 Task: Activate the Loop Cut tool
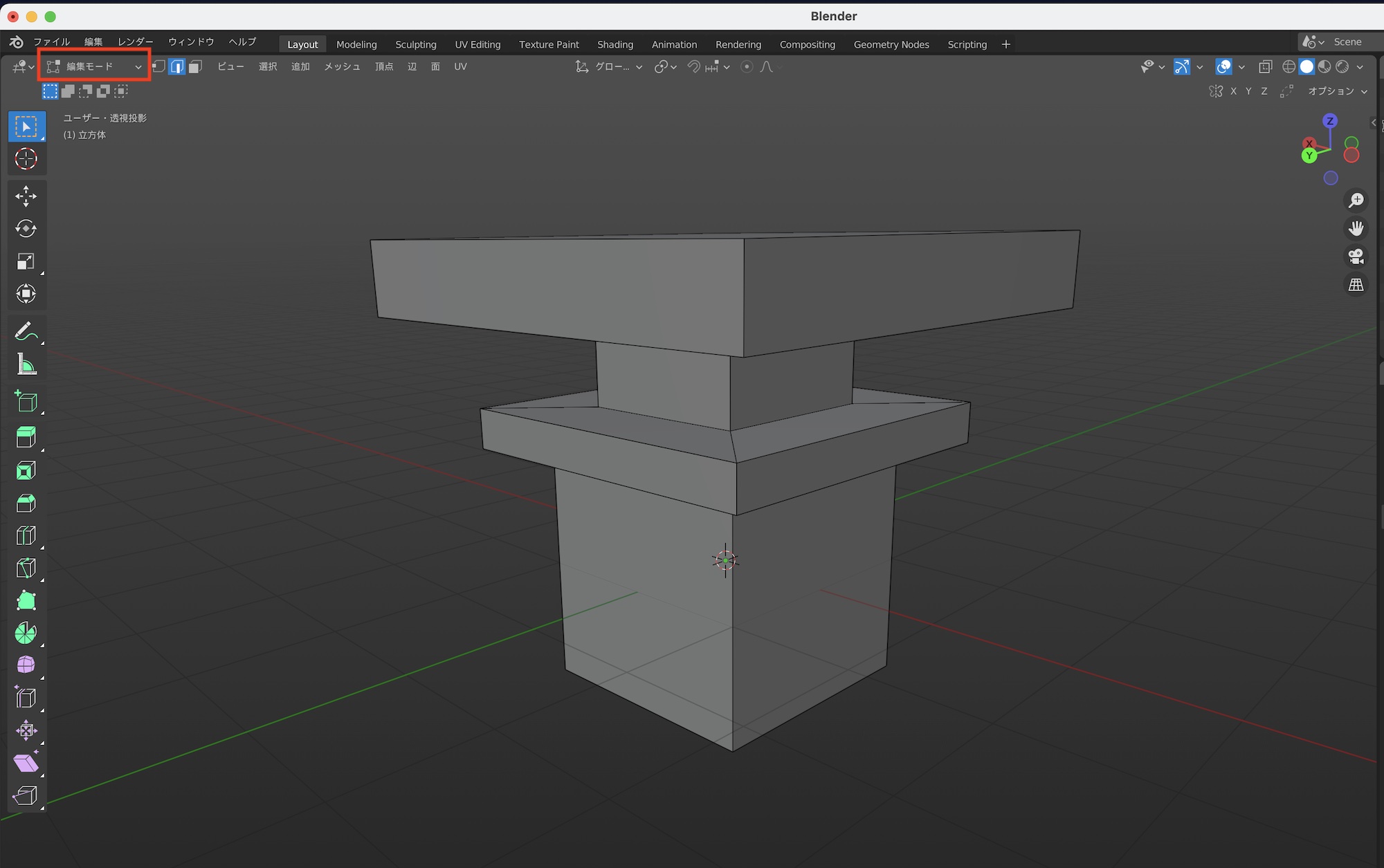26,535
